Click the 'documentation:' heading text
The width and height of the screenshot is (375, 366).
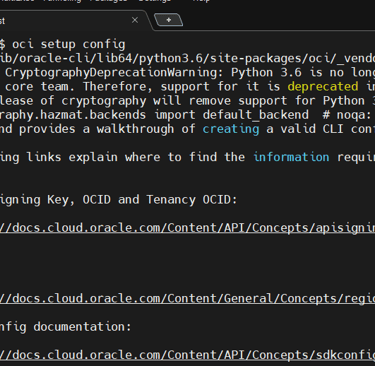pos(82,327)
